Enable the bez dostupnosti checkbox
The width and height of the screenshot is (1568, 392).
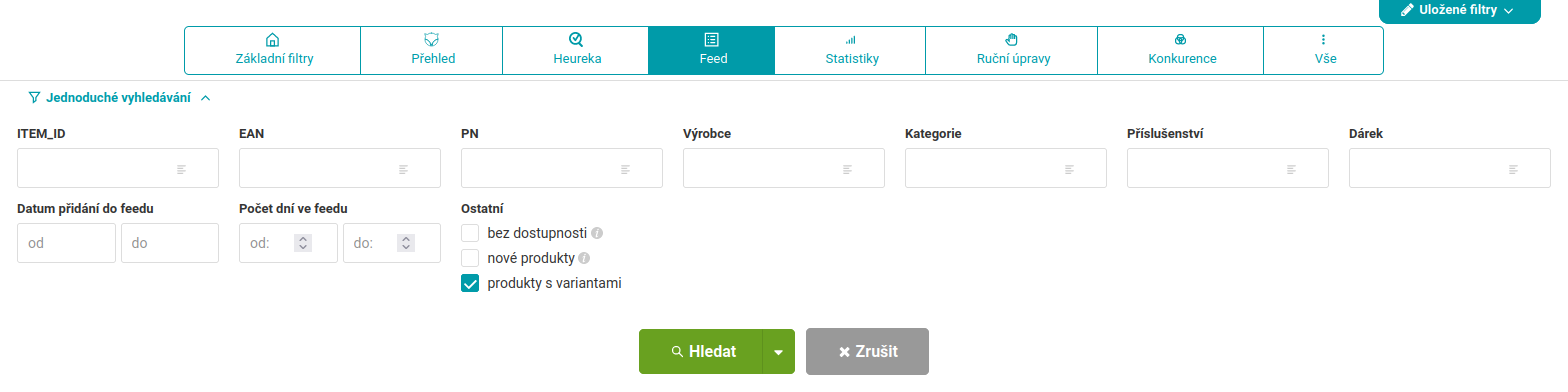(x=470, y=233)
